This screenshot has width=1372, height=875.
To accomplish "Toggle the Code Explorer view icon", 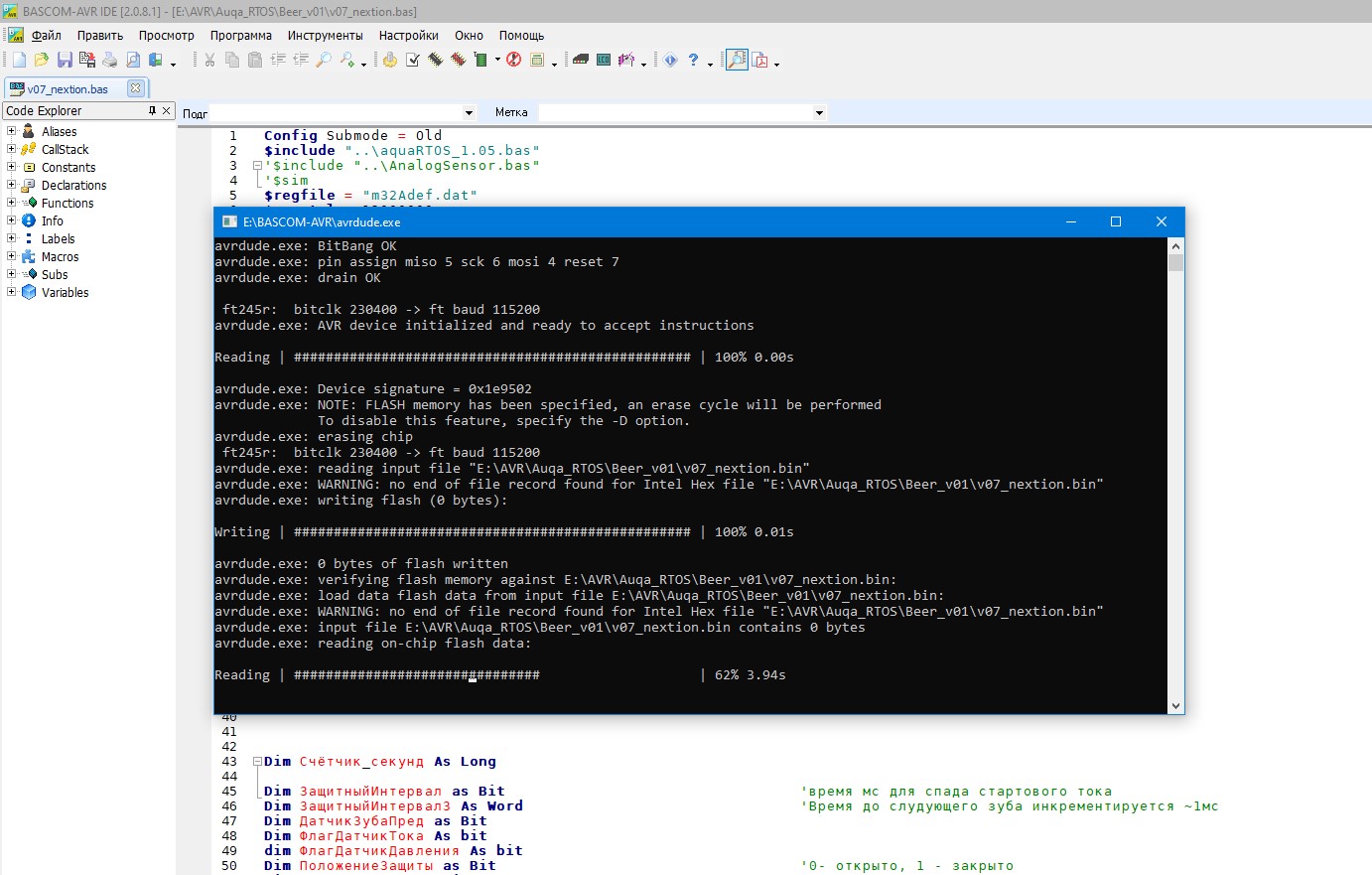I will (x=737, y=60).
